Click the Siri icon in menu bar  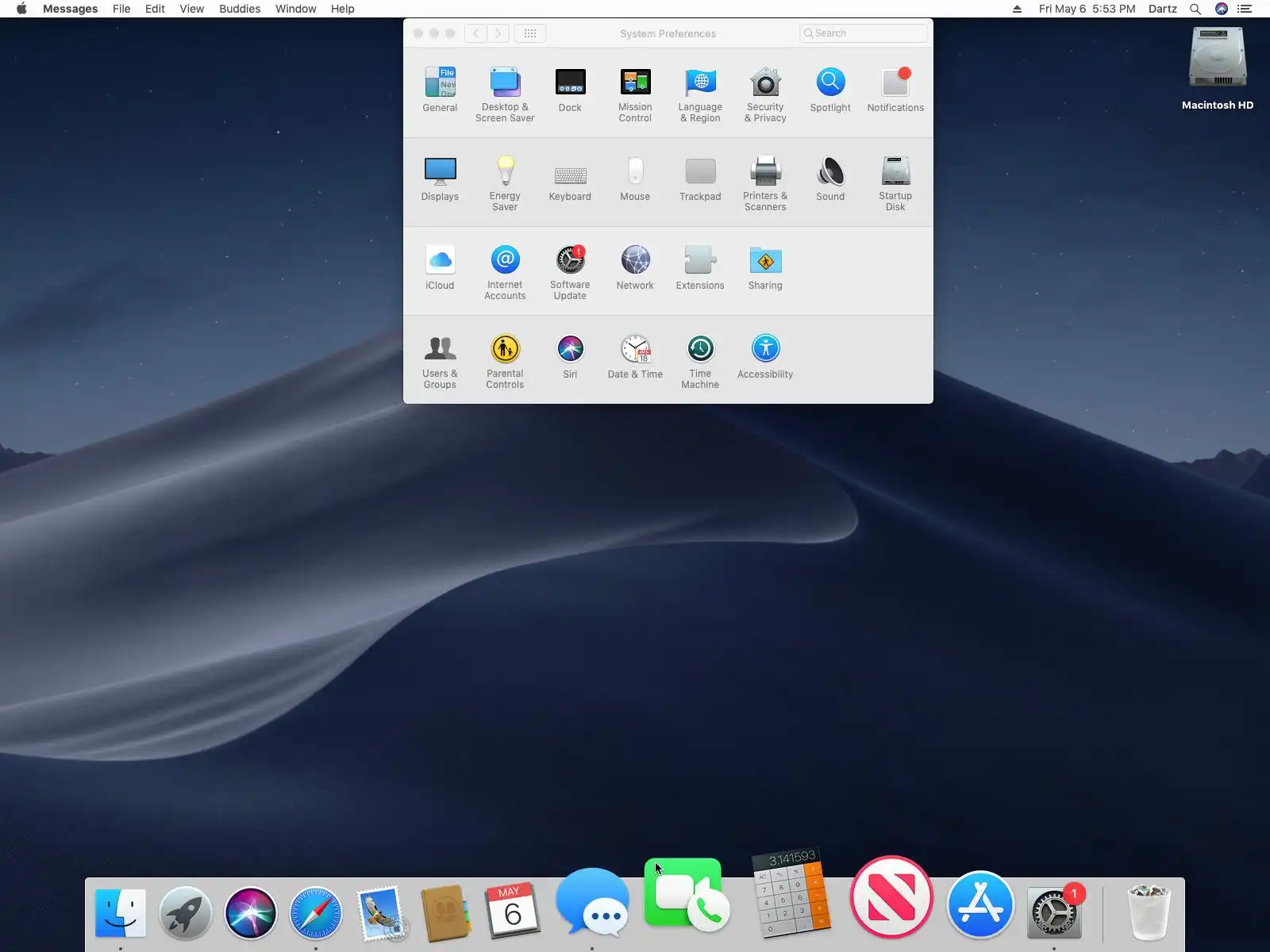(x=1222, y=9)
